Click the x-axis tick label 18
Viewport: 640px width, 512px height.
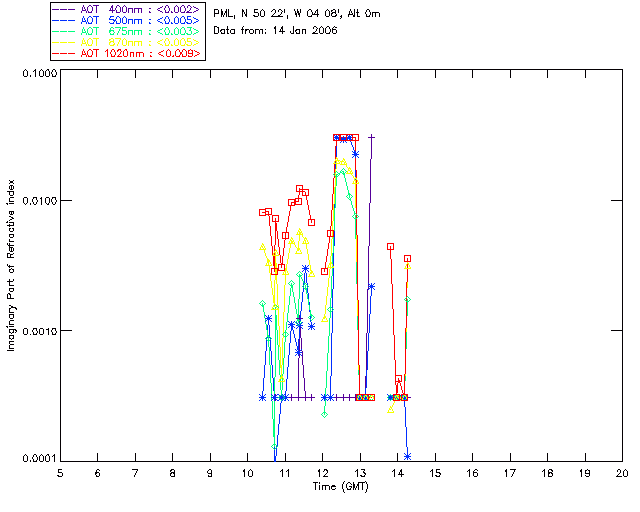point(548,473)
